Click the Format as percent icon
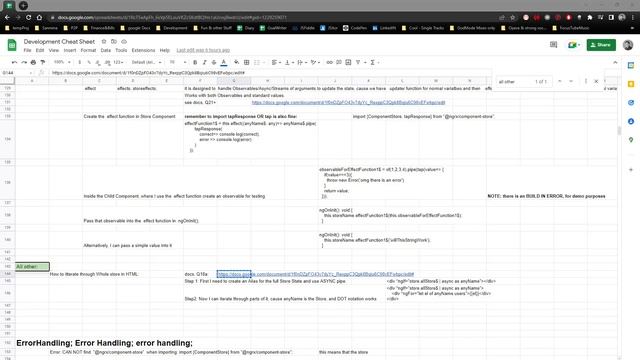The height and width of the screenshot is (360, 640). tap(89, 62)
